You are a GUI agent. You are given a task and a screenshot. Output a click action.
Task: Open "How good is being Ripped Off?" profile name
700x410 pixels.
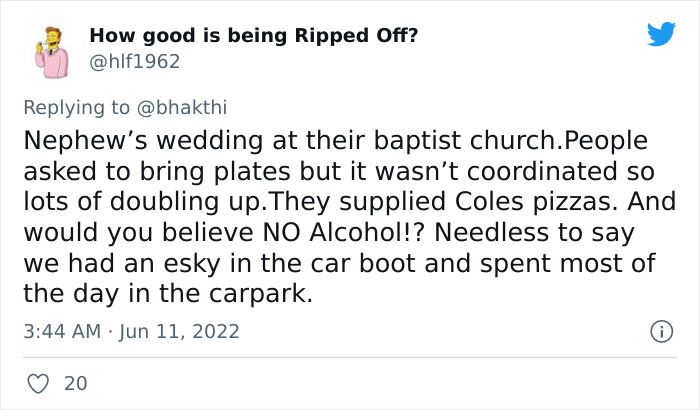[x=254, y=35]
